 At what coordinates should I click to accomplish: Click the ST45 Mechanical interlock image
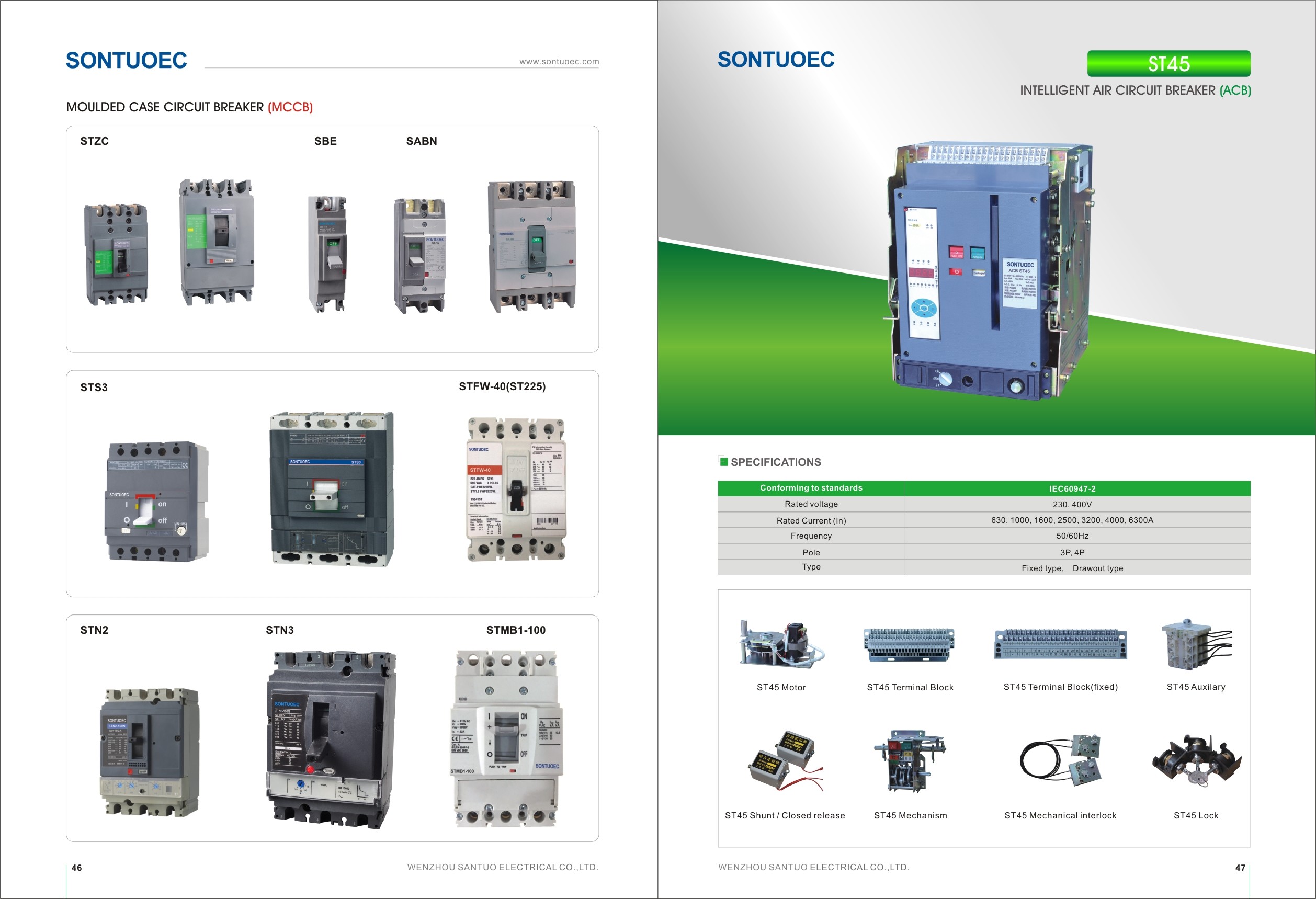point(1061,760)
